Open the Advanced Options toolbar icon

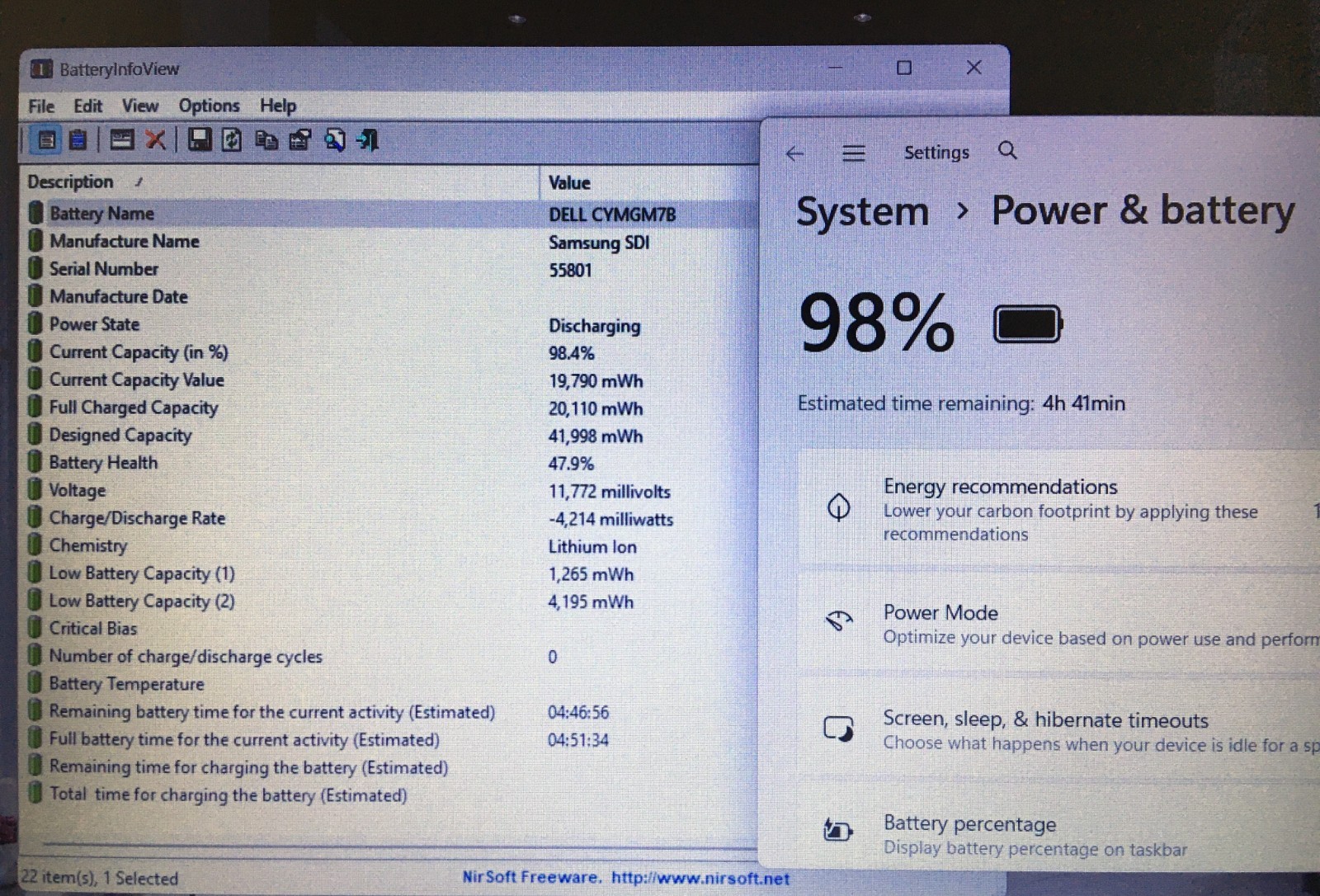[121, 140]
